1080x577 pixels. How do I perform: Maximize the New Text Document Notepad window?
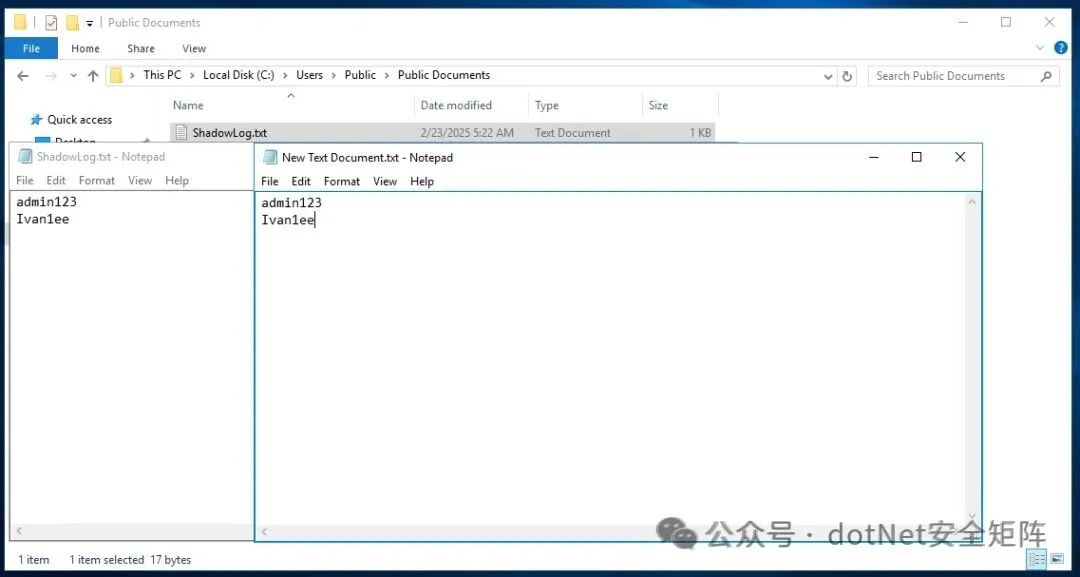click(916, 158)
